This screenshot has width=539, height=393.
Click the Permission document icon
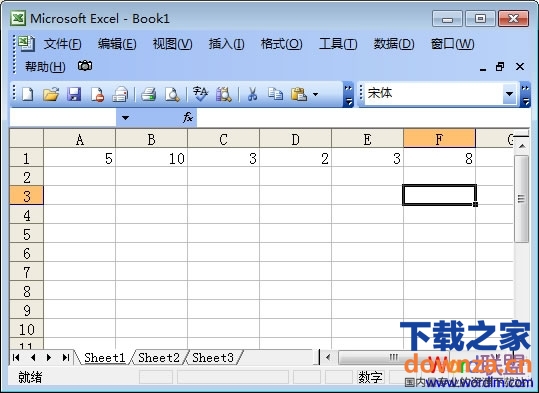pos(97,94)
